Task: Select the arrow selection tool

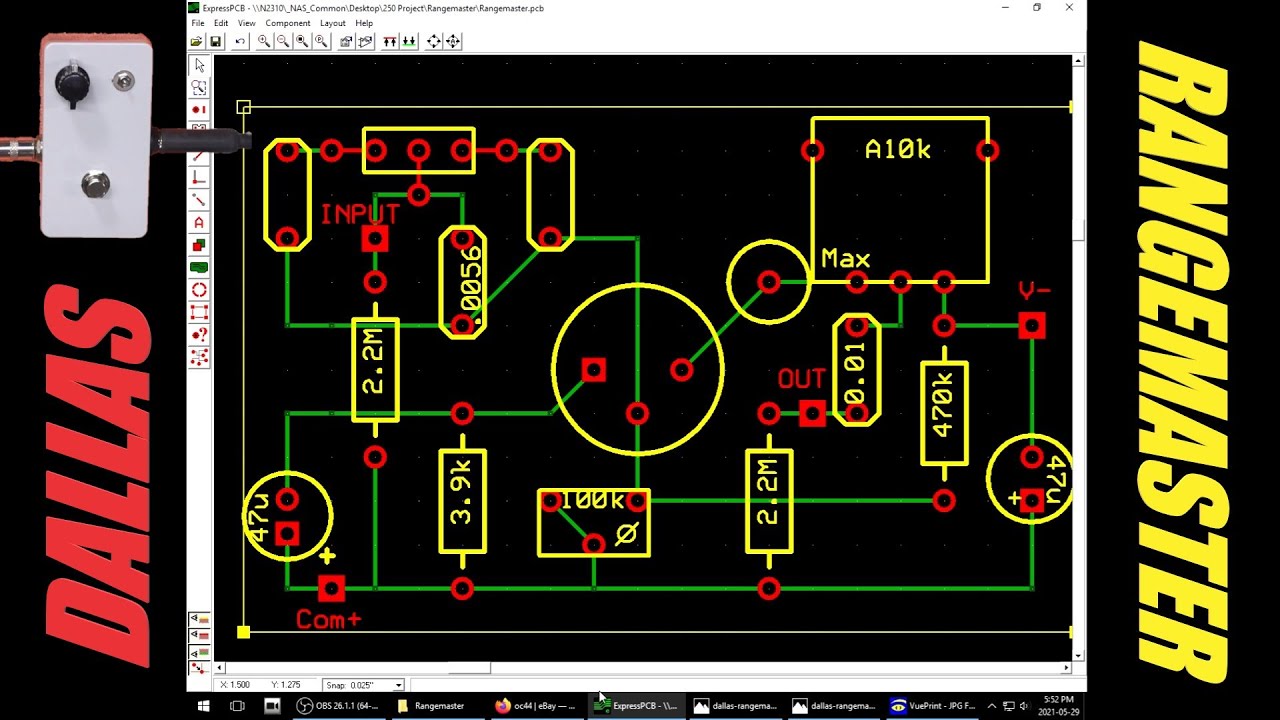Action: pos(199,64)
